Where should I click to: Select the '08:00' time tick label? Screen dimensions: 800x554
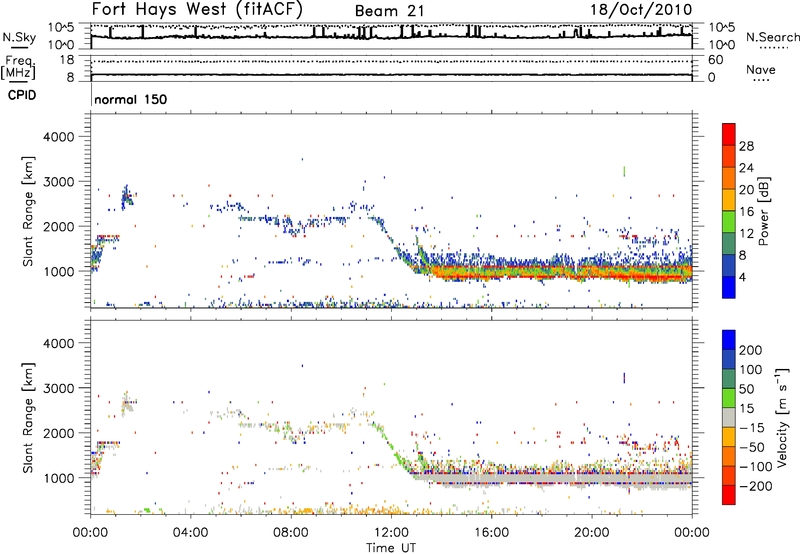[291, 533]
